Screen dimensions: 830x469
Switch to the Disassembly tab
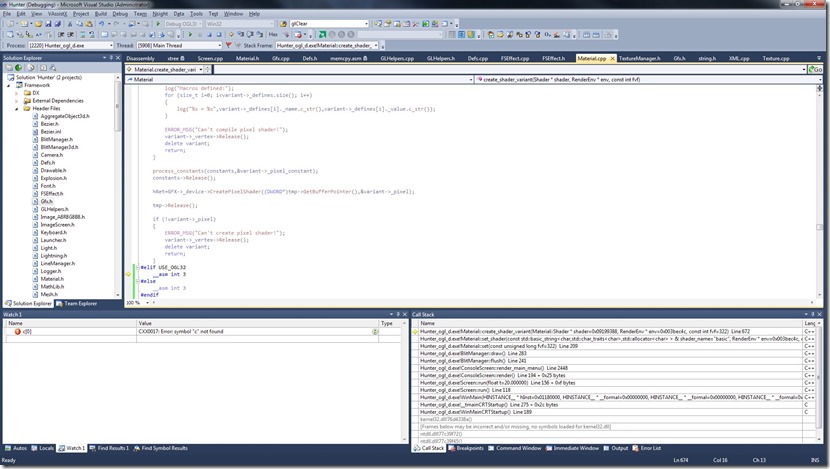point(141,58)
